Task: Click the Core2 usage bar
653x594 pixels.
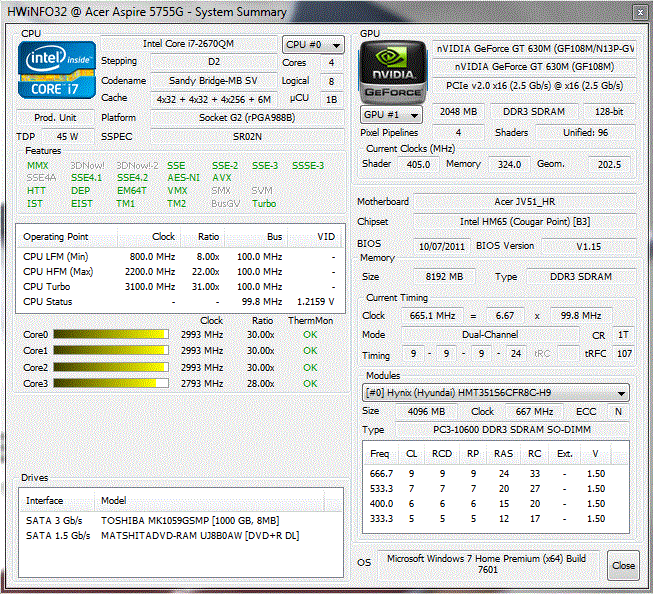Action: tap(111, 367)
